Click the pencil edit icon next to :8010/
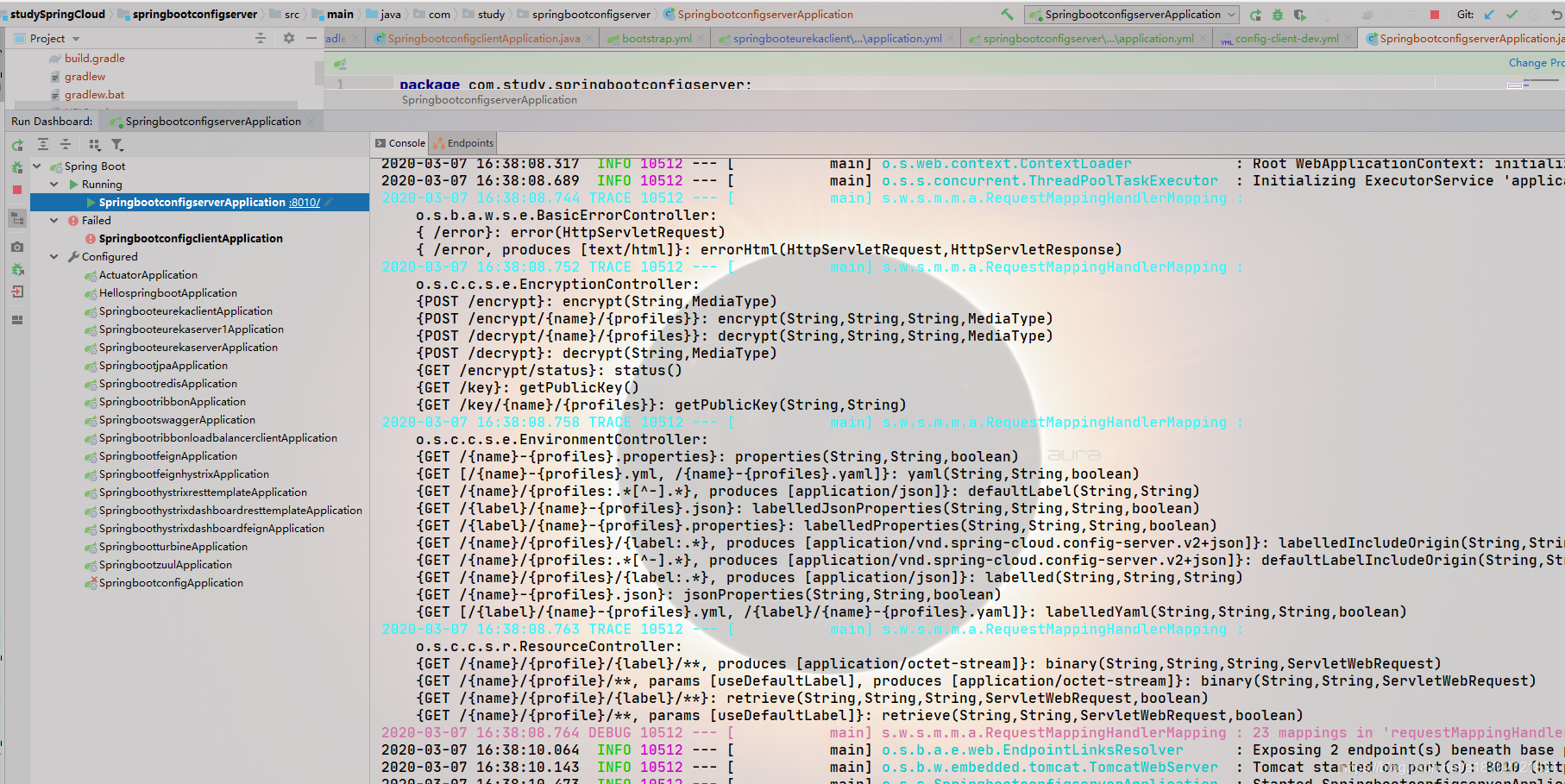Screen dimensions: 1565x784 click(329, 203)
